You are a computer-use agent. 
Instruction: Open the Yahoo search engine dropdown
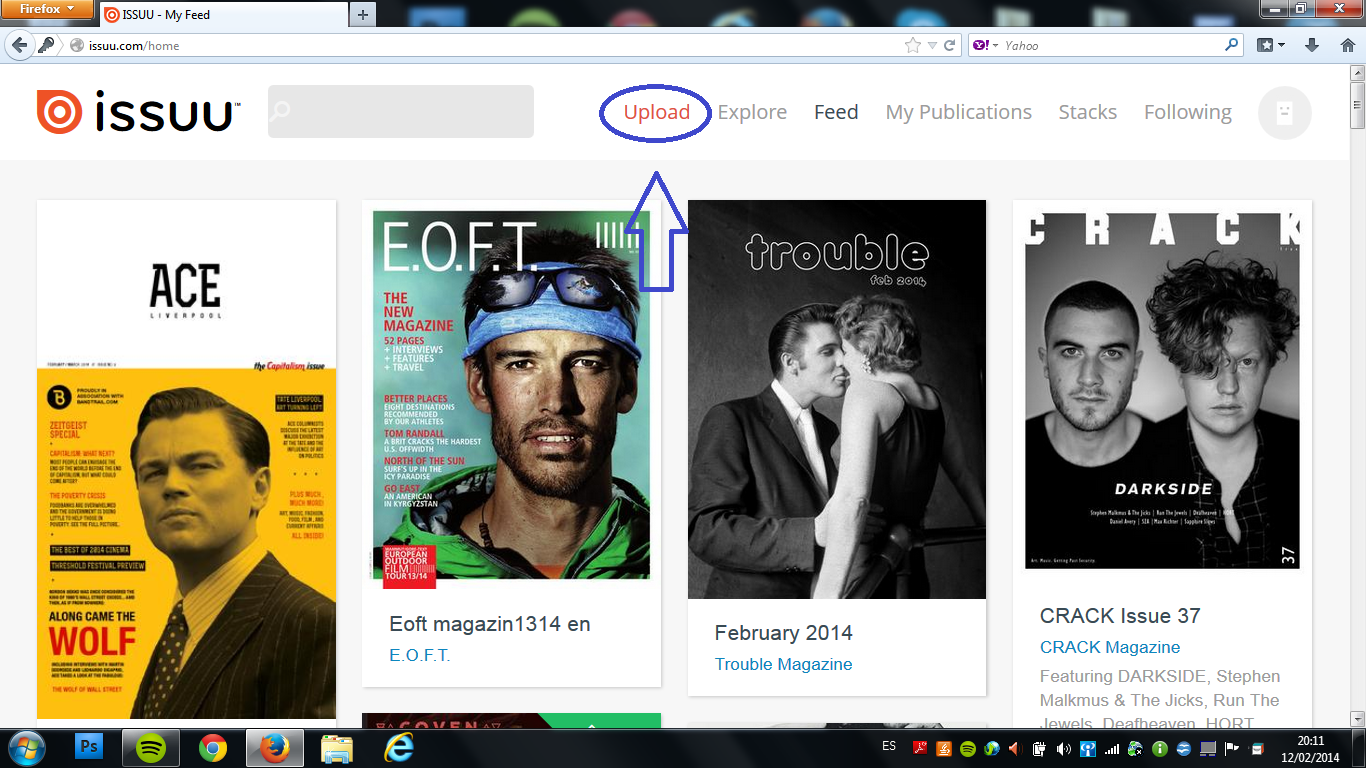pyautogui.click(x=986, y=45)
